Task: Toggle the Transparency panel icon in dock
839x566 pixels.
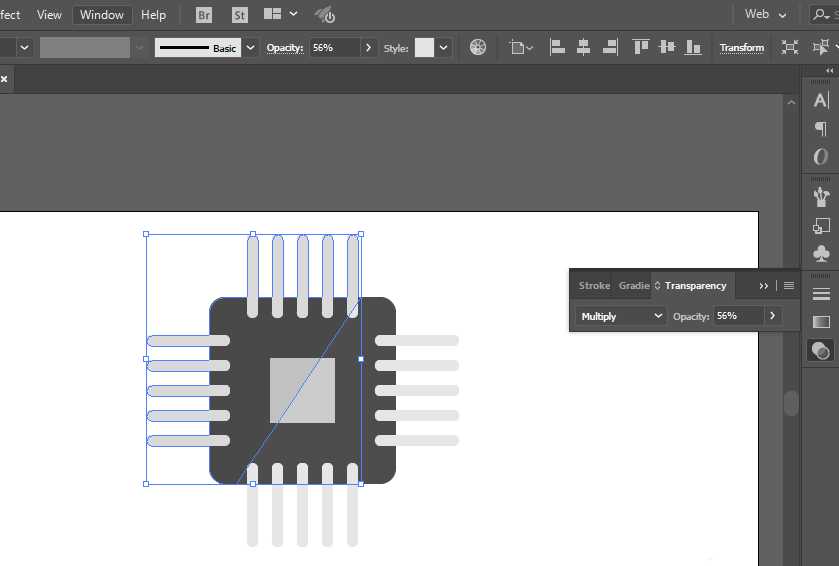Action: click(821, 350)
